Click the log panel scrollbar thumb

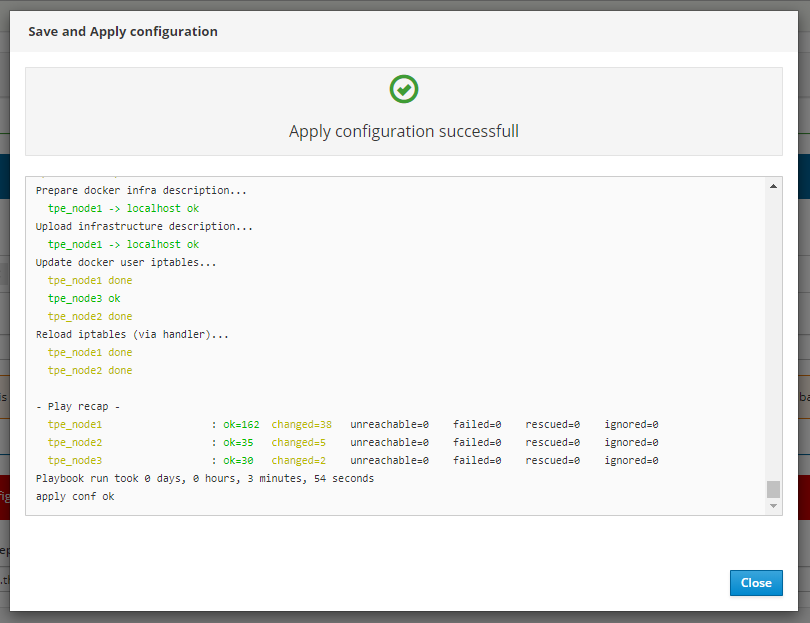pyautogui.click(x=773, y=489)
